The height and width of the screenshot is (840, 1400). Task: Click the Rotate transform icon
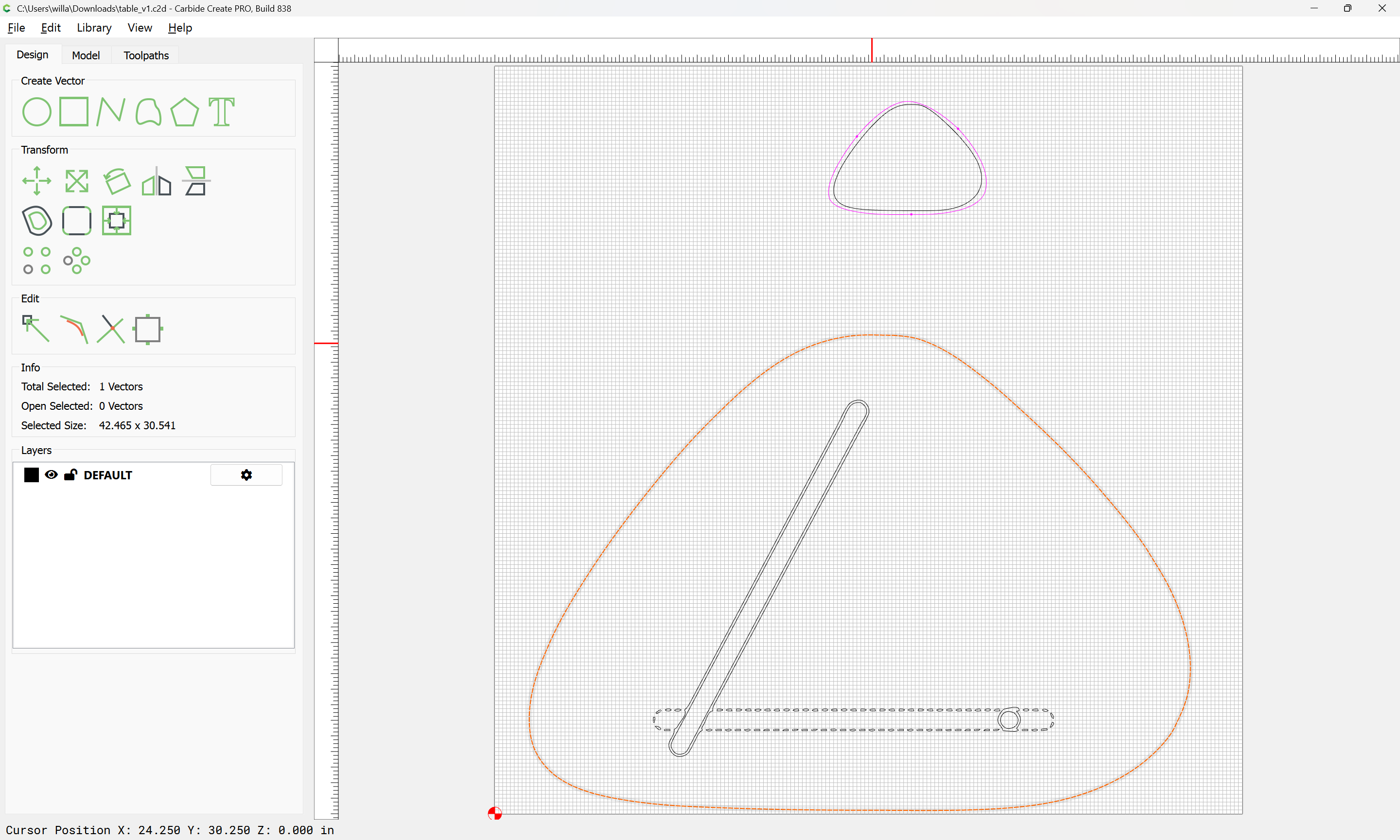[117, 181]
